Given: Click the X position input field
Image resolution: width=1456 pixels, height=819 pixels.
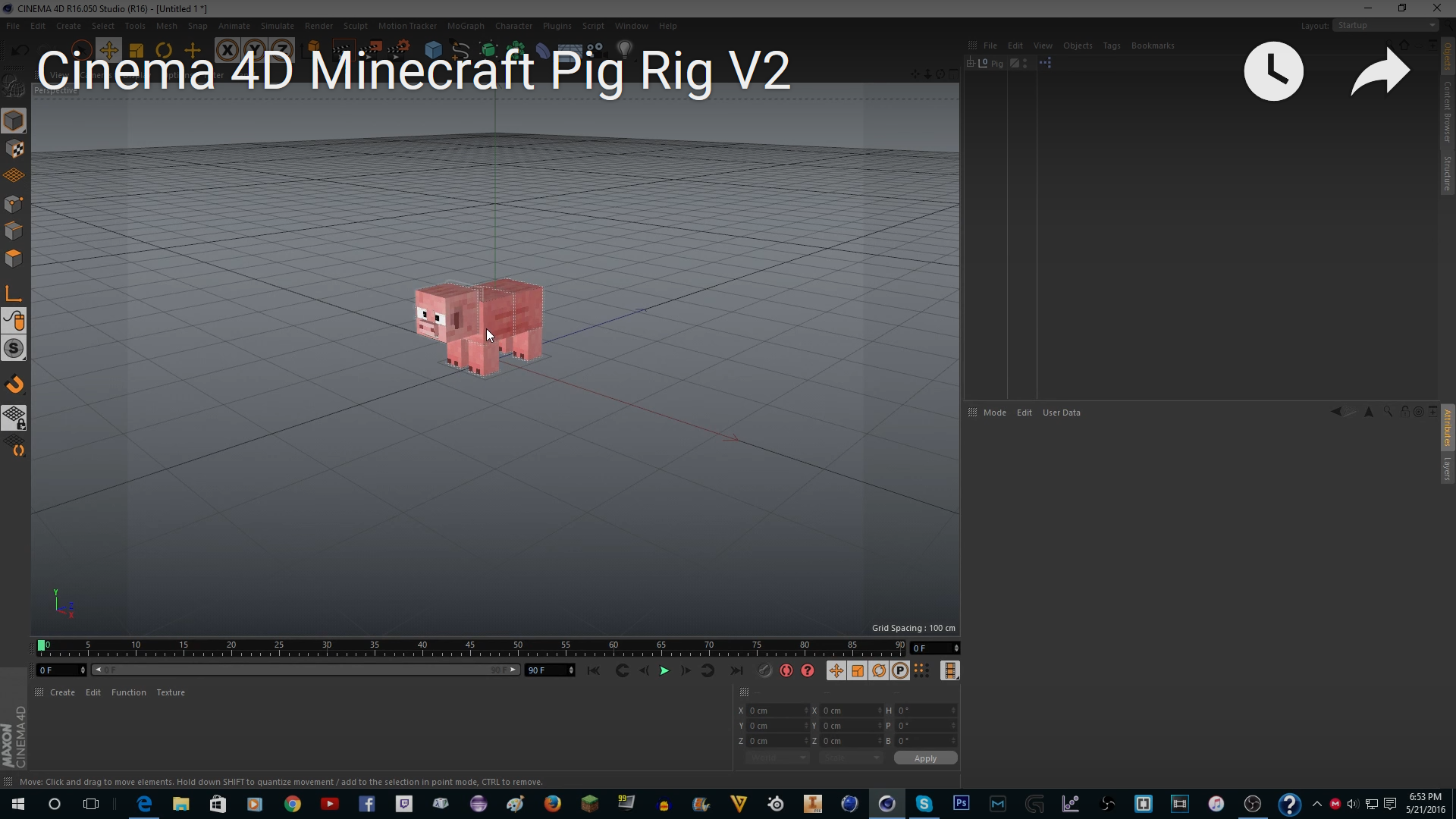Looking at the screenshot, I should pos(777,711).
